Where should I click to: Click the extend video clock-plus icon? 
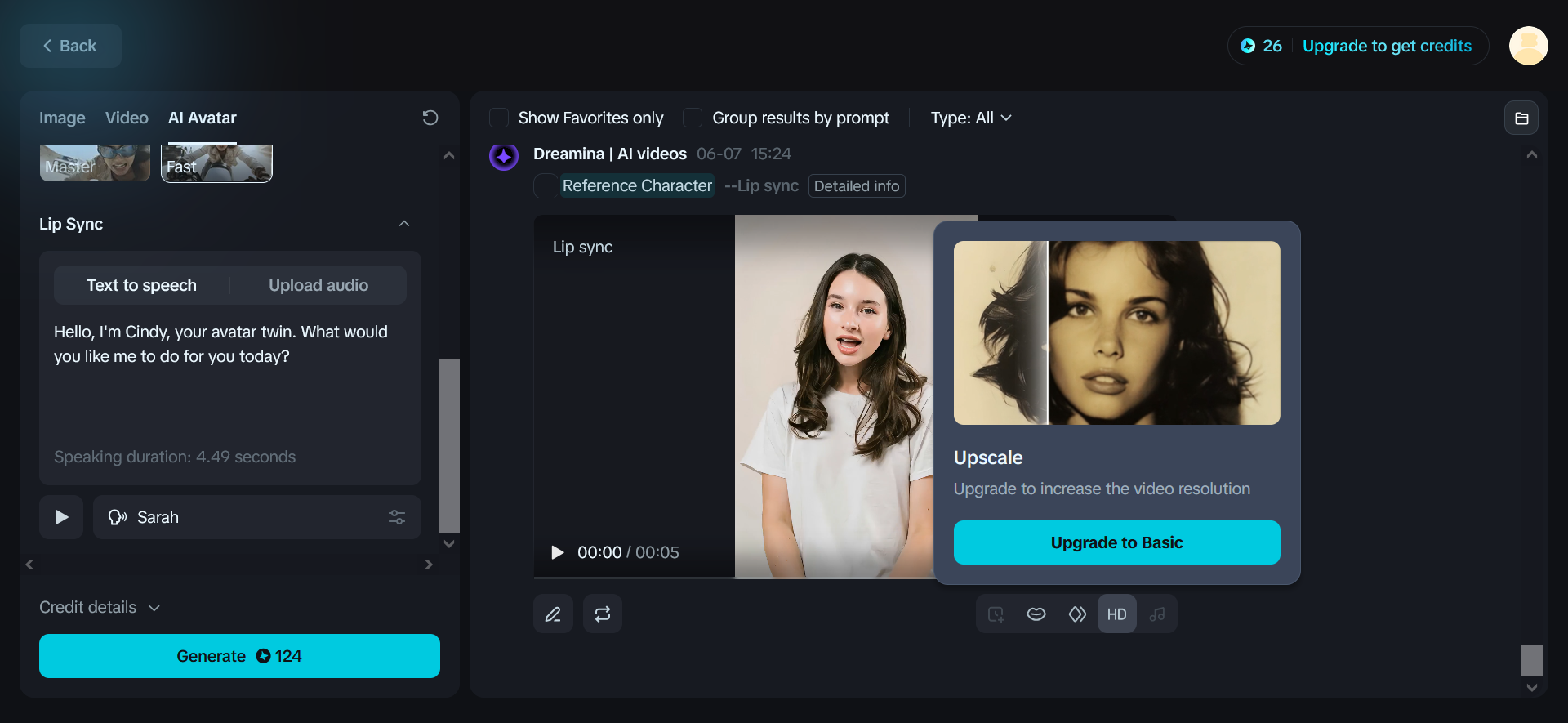tap(996, 614)
